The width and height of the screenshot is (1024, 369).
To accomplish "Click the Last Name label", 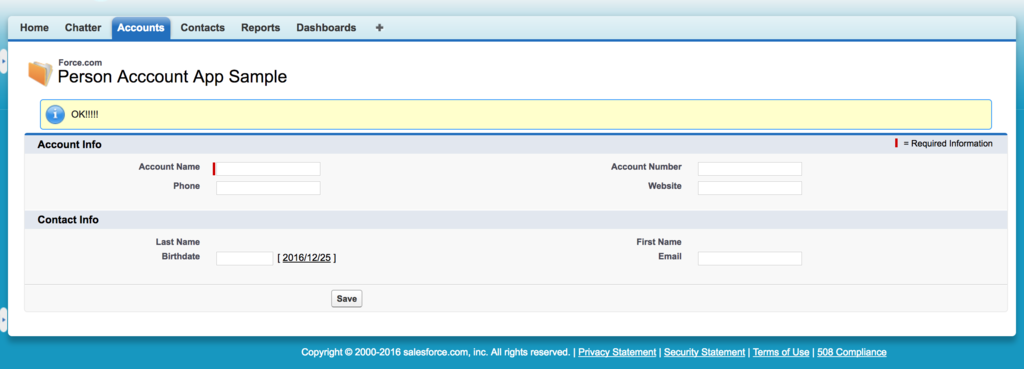I will [178, 242].
